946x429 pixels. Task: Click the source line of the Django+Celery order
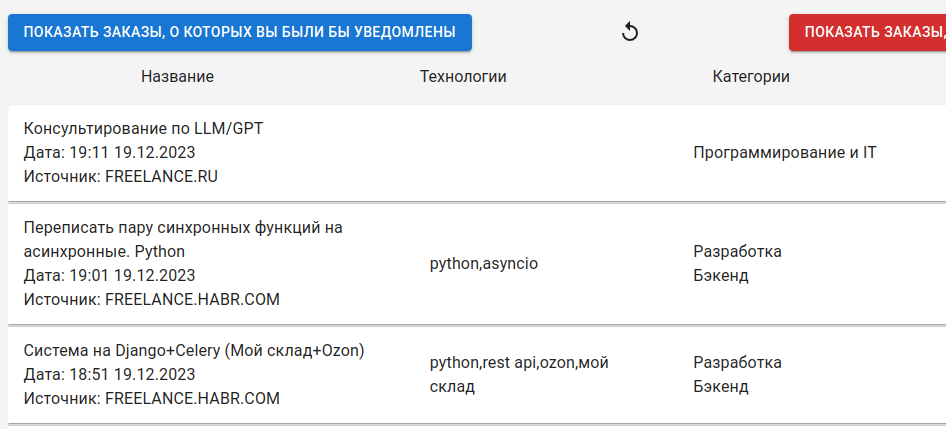pyautogui.click(x=151, y=398)
